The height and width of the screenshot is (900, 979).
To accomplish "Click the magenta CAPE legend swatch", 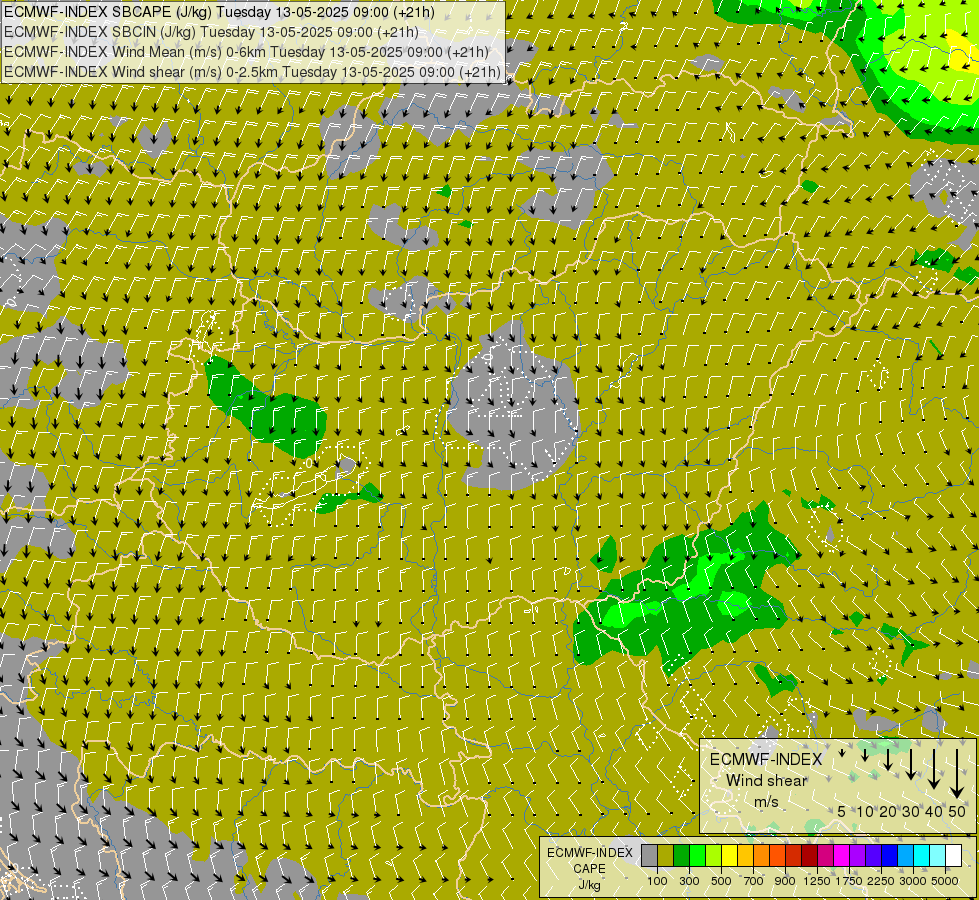I will point(842,855).
